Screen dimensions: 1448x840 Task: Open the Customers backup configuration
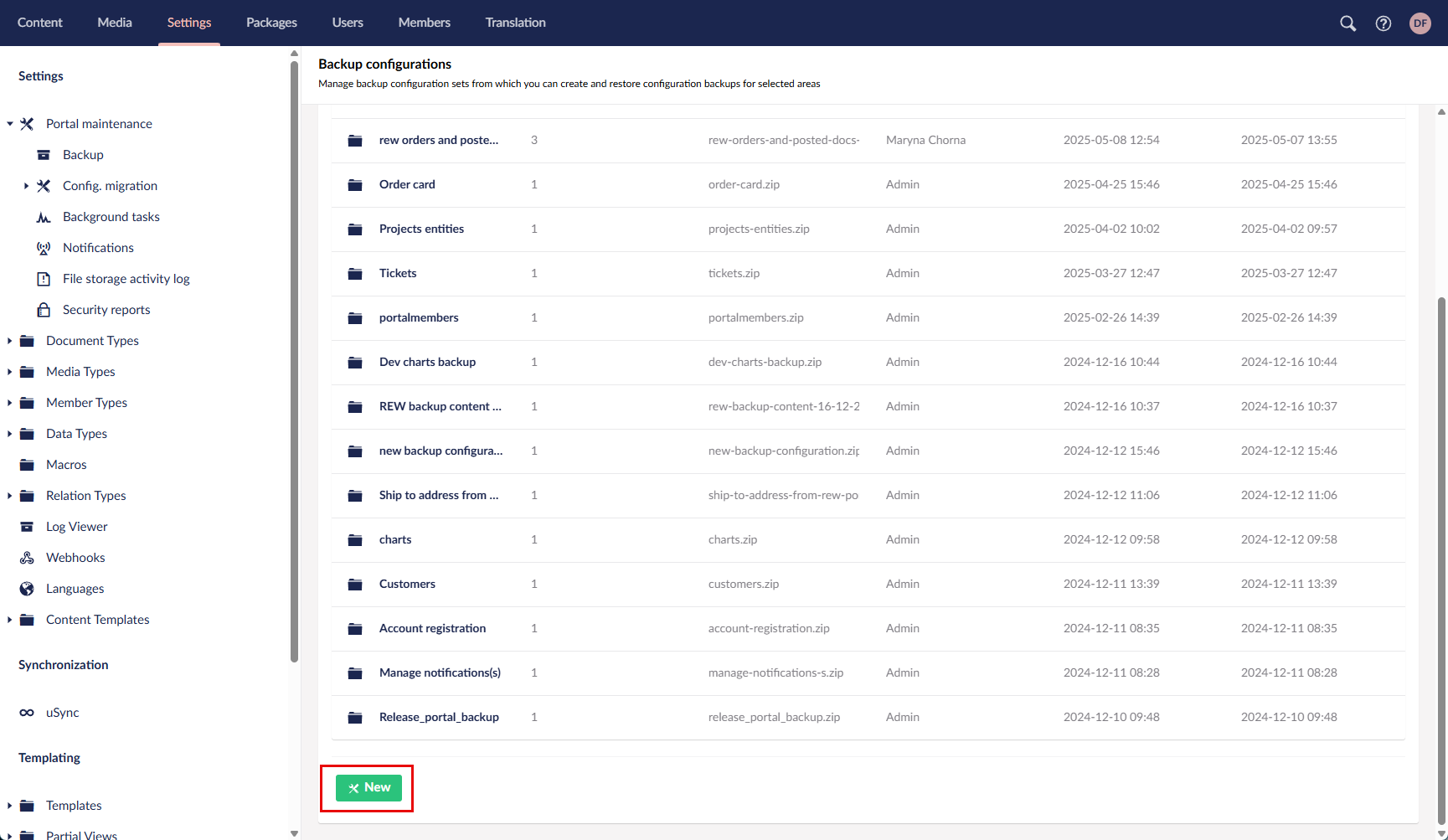click(x=407, y=584)
